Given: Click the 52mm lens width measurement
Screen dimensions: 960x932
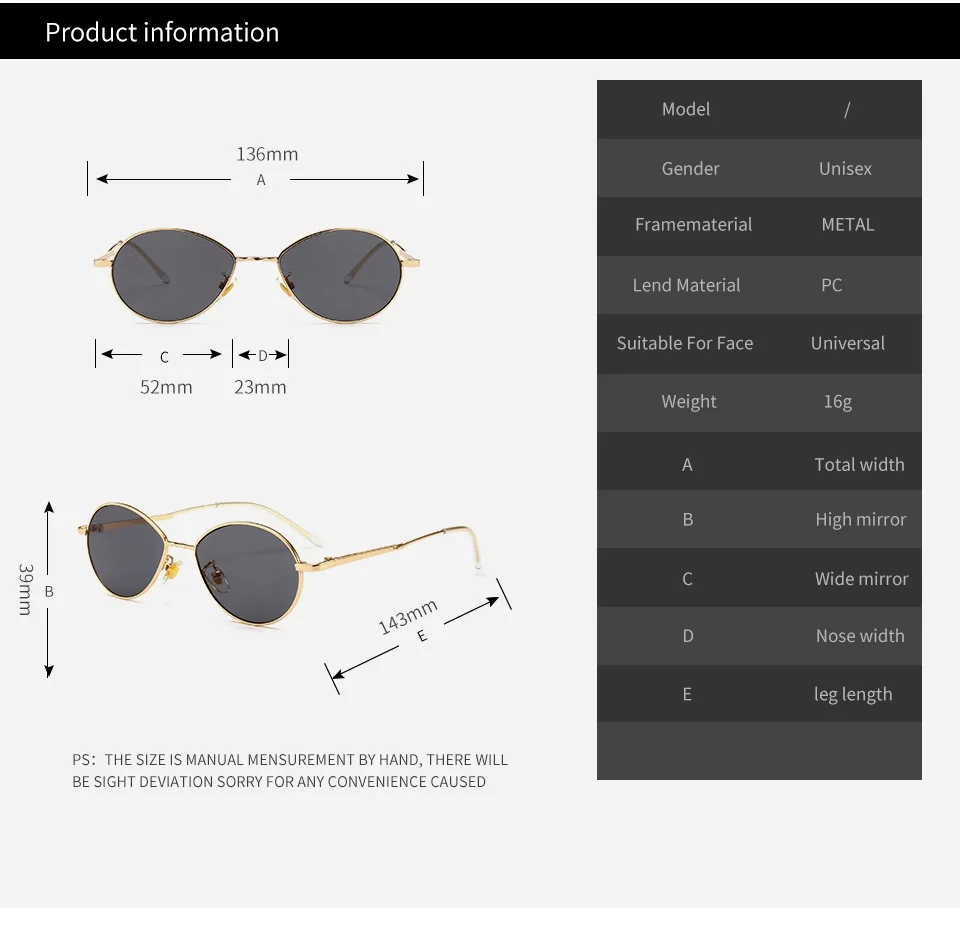Looking at the screenshot, I should coord(166,387).
